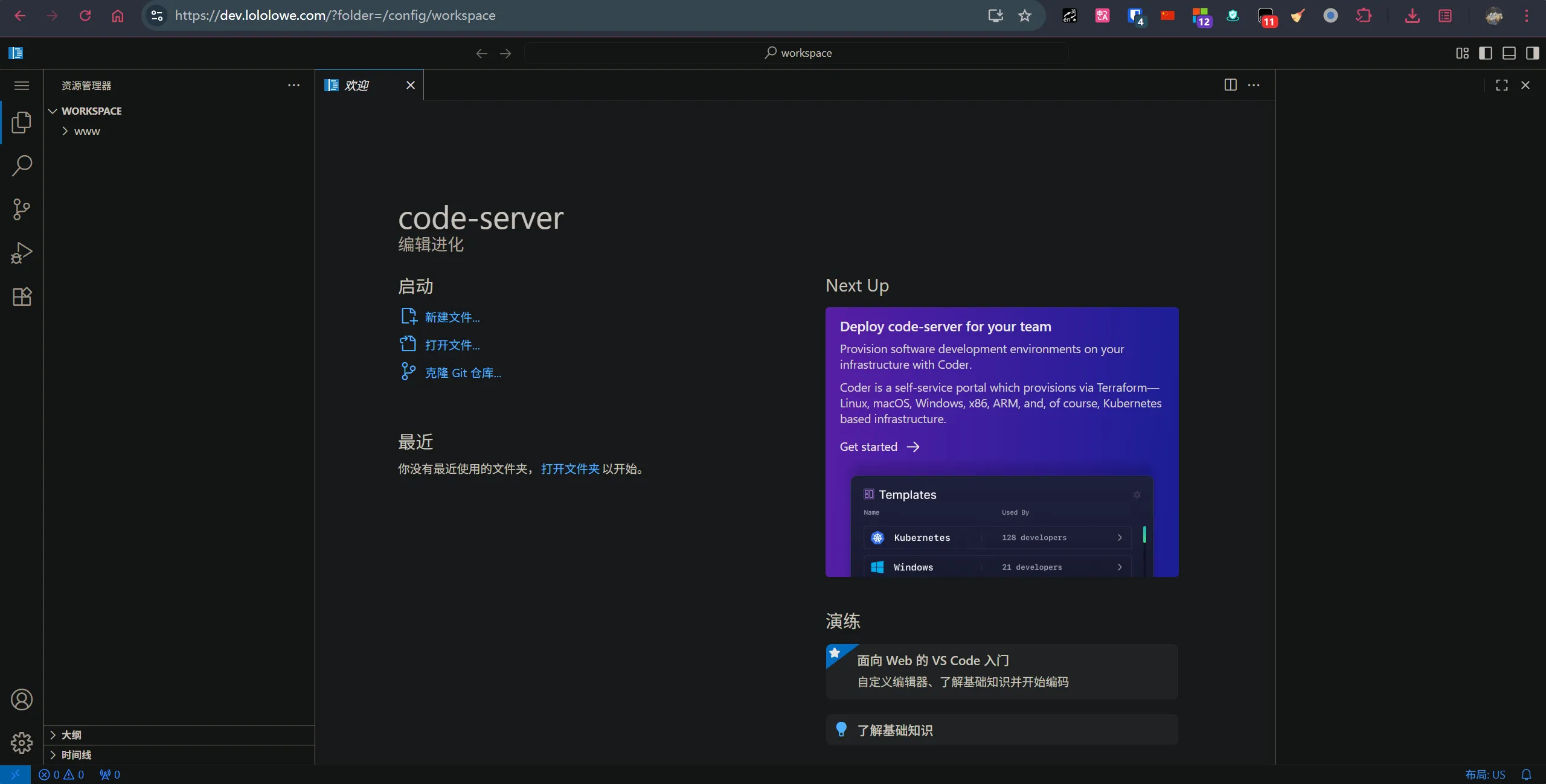Expand the 时间线 timeline section
Screen dimensions: 1546x784
click(179, 754)
